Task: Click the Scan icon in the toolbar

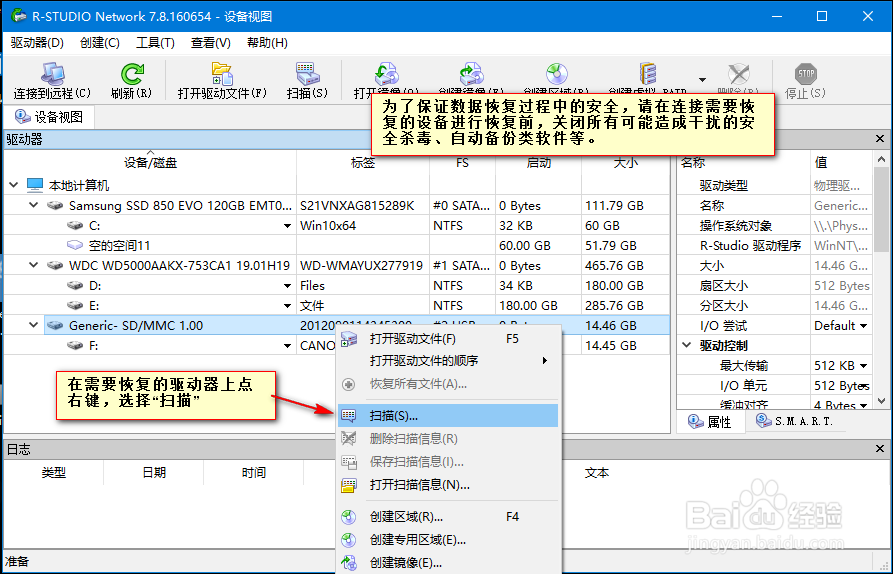Action: click(x=308, y=74)
